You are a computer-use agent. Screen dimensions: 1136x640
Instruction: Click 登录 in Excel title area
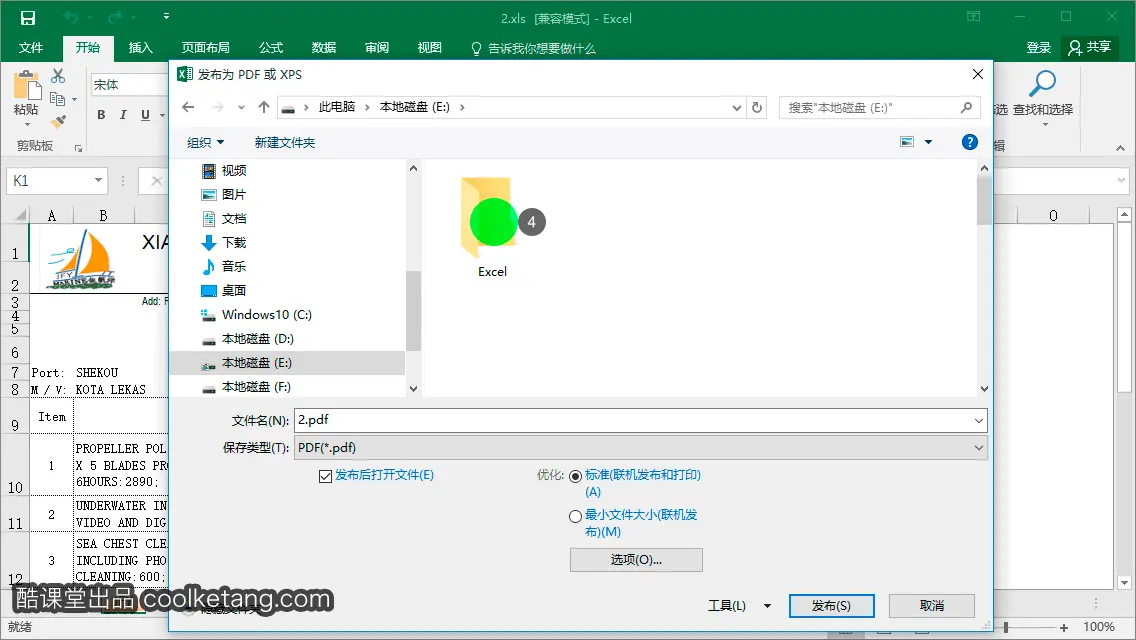pyautogui.click(x=1038, y=48)
